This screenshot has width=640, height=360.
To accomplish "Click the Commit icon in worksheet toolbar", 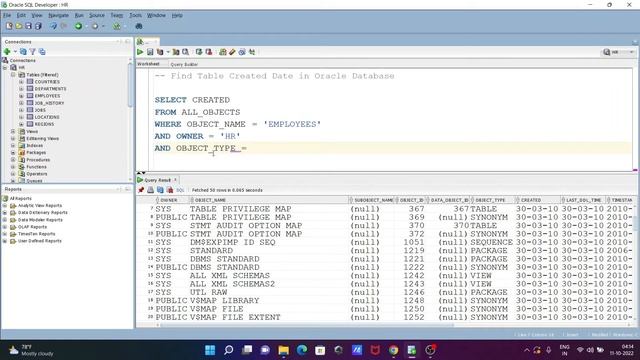I will tap(199, 52).
